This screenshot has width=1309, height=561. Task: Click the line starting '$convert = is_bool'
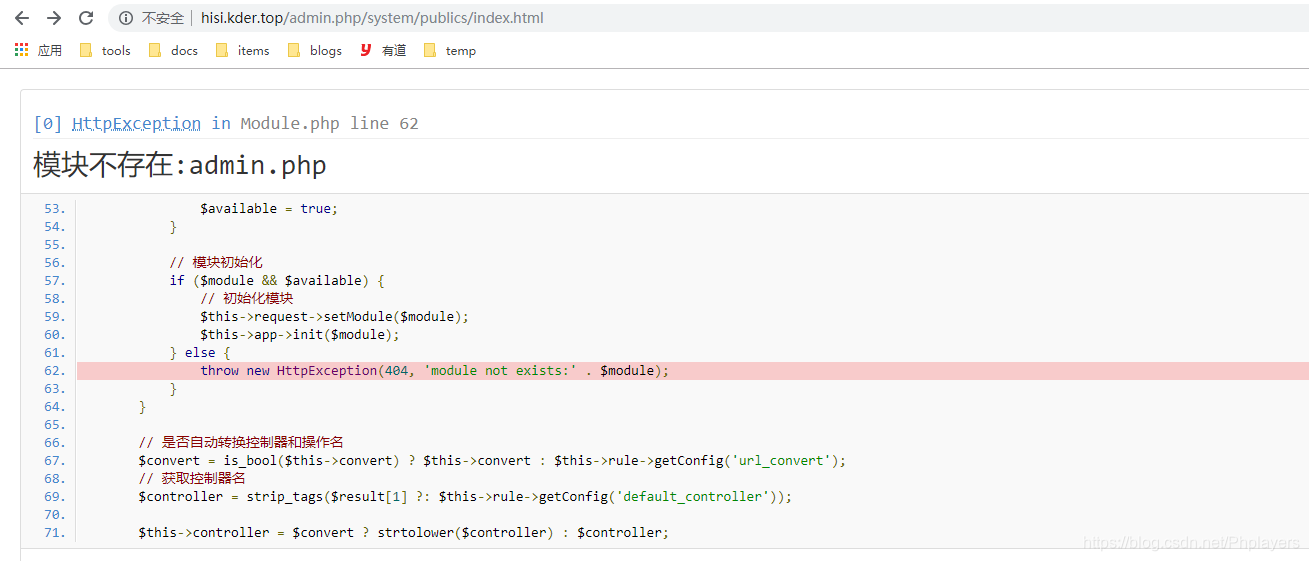click(492, 460)
